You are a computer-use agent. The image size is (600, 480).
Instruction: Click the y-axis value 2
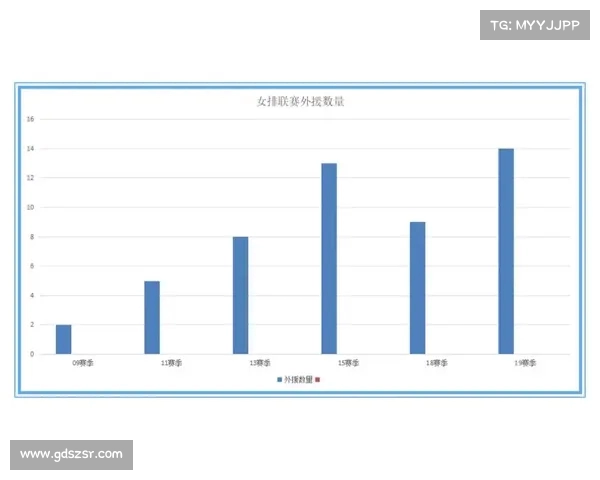pos(32,325)
